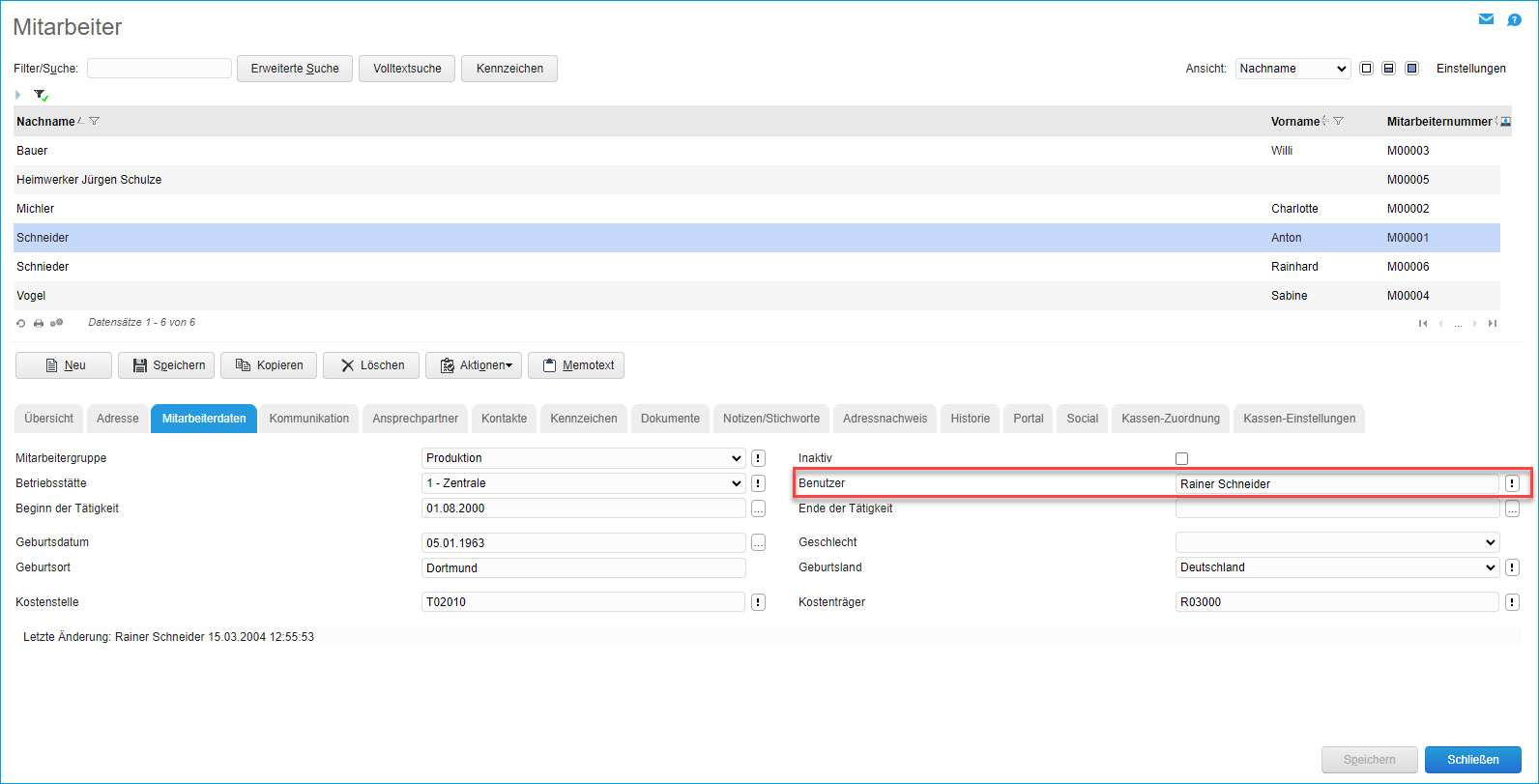Refresh the records list
The image size is (1539, 784).
pos(21,323)
